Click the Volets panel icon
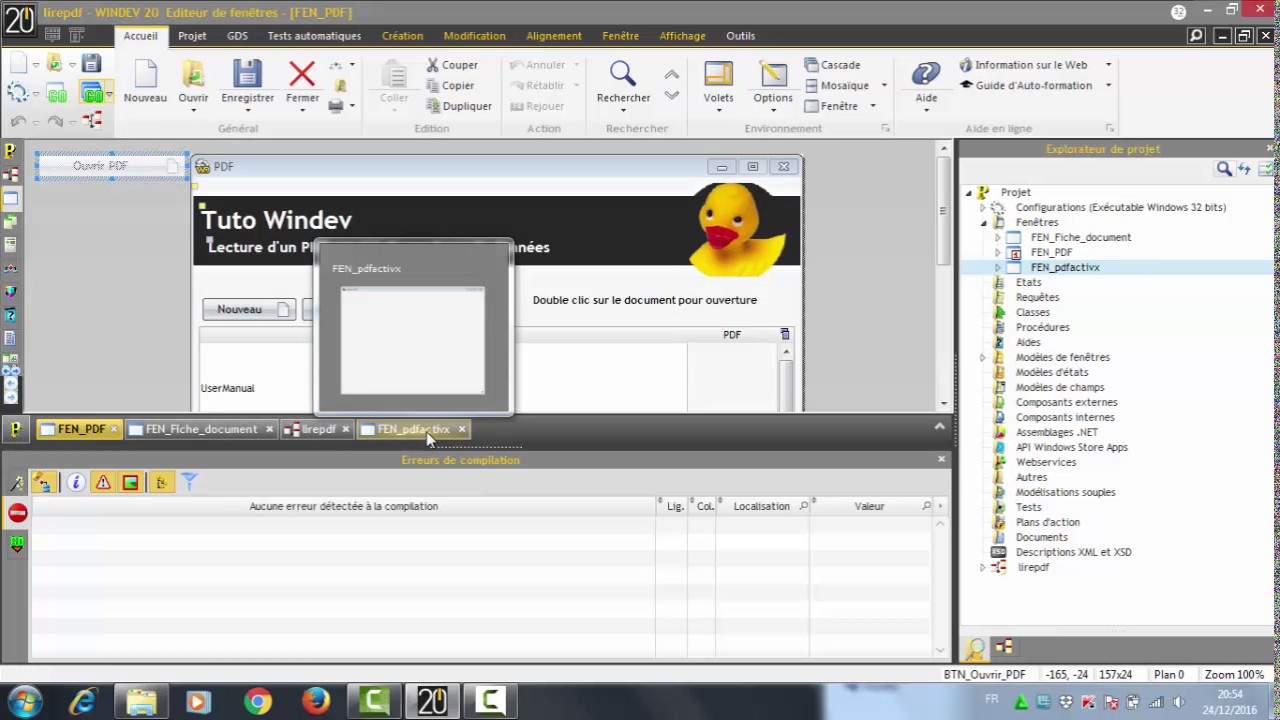The width and height of the screenshot is (1280, 720). pos(718,74)
